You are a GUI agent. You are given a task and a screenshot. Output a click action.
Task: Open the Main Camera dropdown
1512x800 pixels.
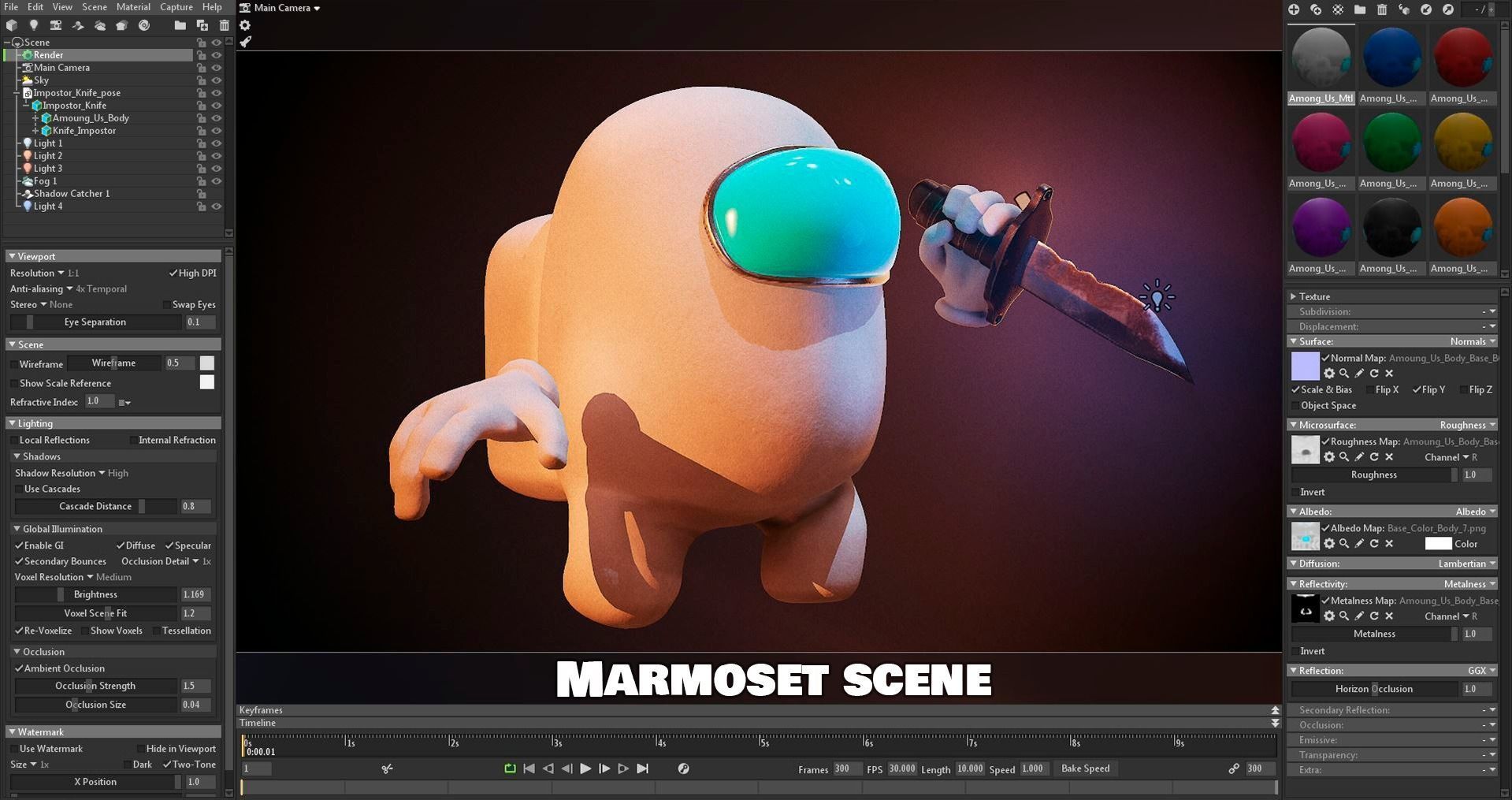click(x=280, y=8)
